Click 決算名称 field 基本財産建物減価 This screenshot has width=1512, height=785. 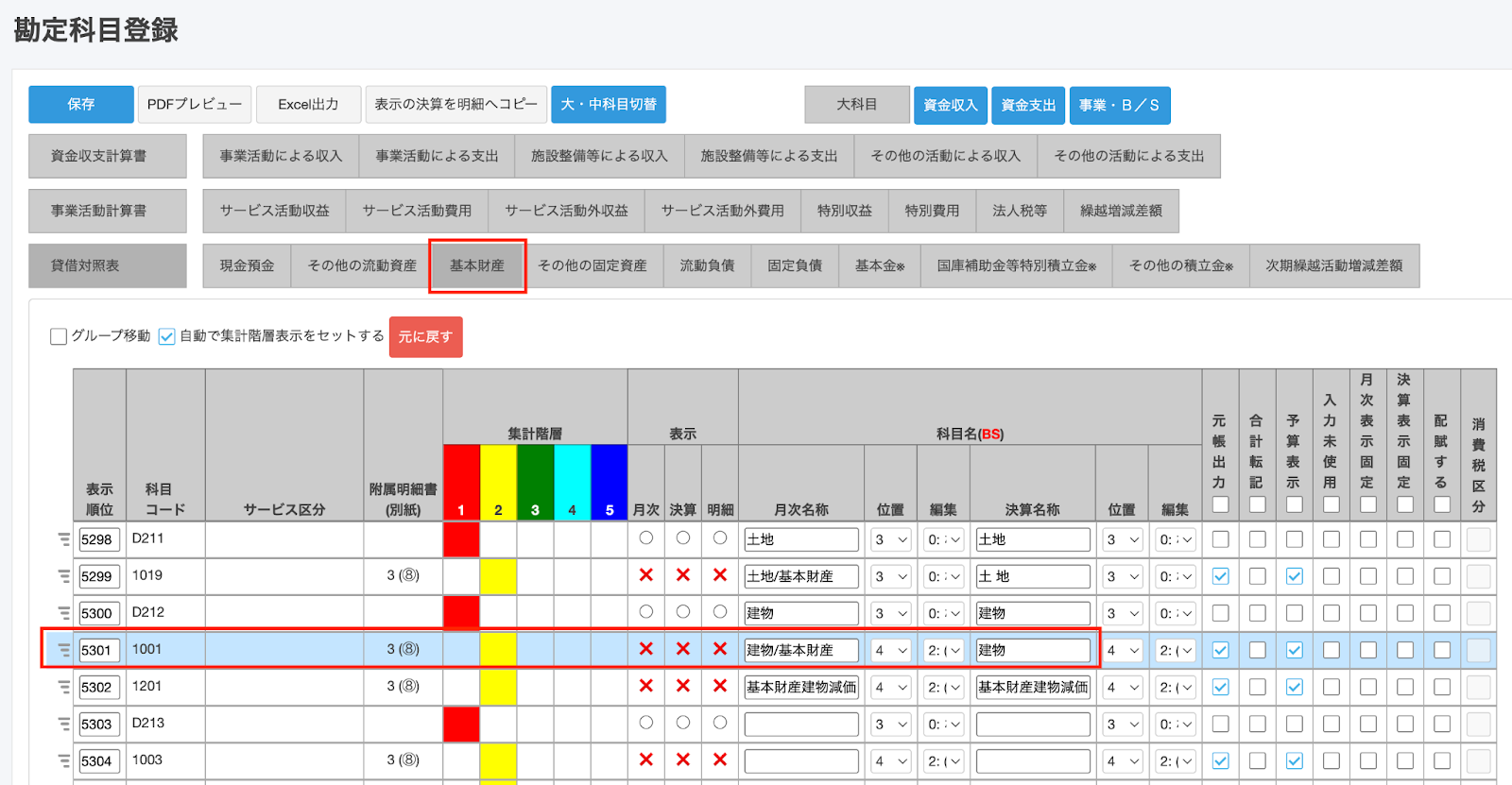(x=1033, y=687)
